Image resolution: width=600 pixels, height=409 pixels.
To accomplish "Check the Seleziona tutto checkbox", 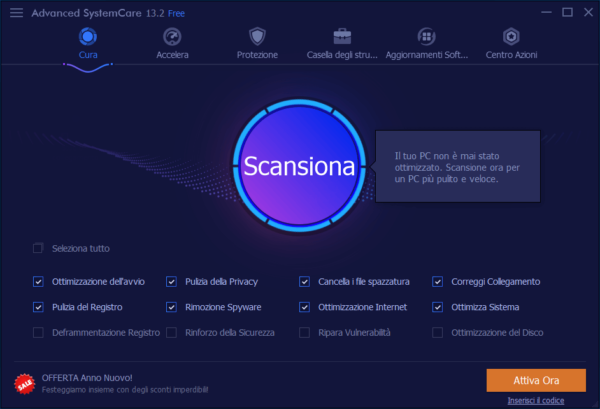I will tap(38, 248).
